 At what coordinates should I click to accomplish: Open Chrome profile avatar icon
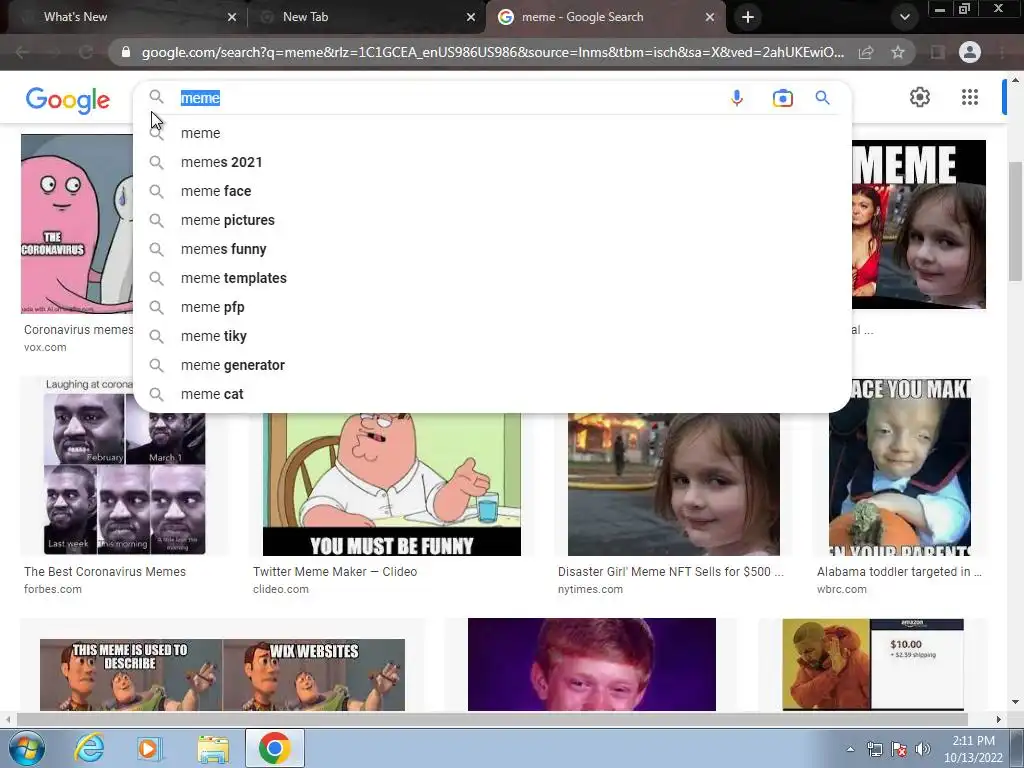(970, 52)
